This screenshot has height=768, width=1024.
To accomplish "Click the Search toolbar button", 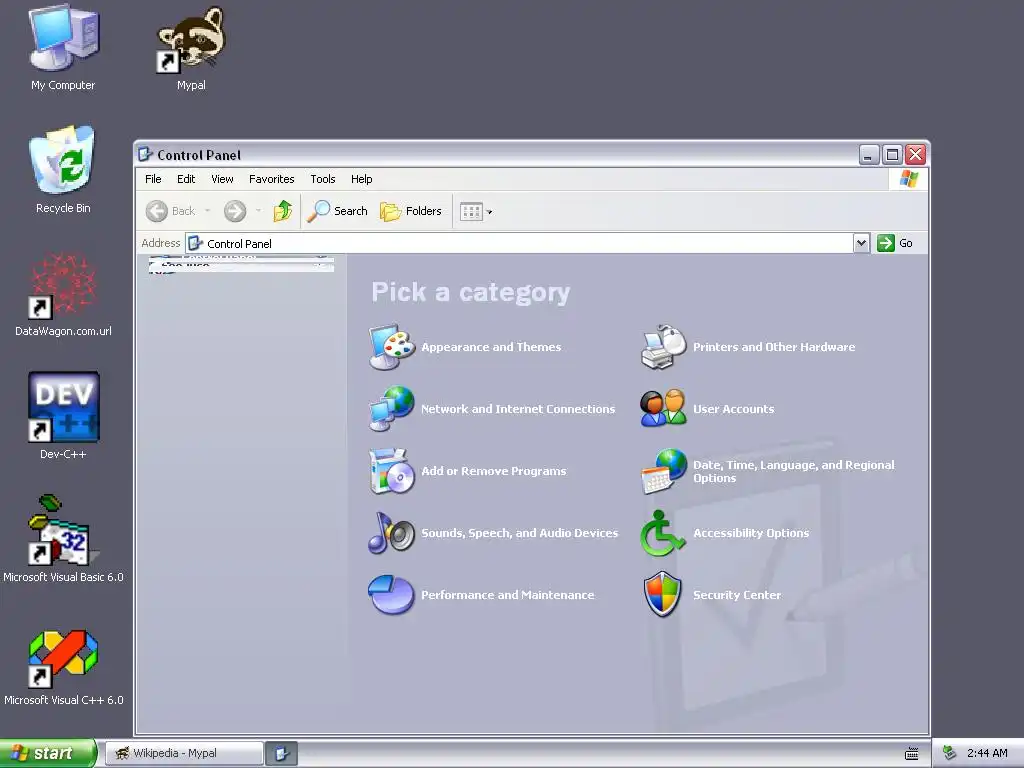I will [337, 211].
